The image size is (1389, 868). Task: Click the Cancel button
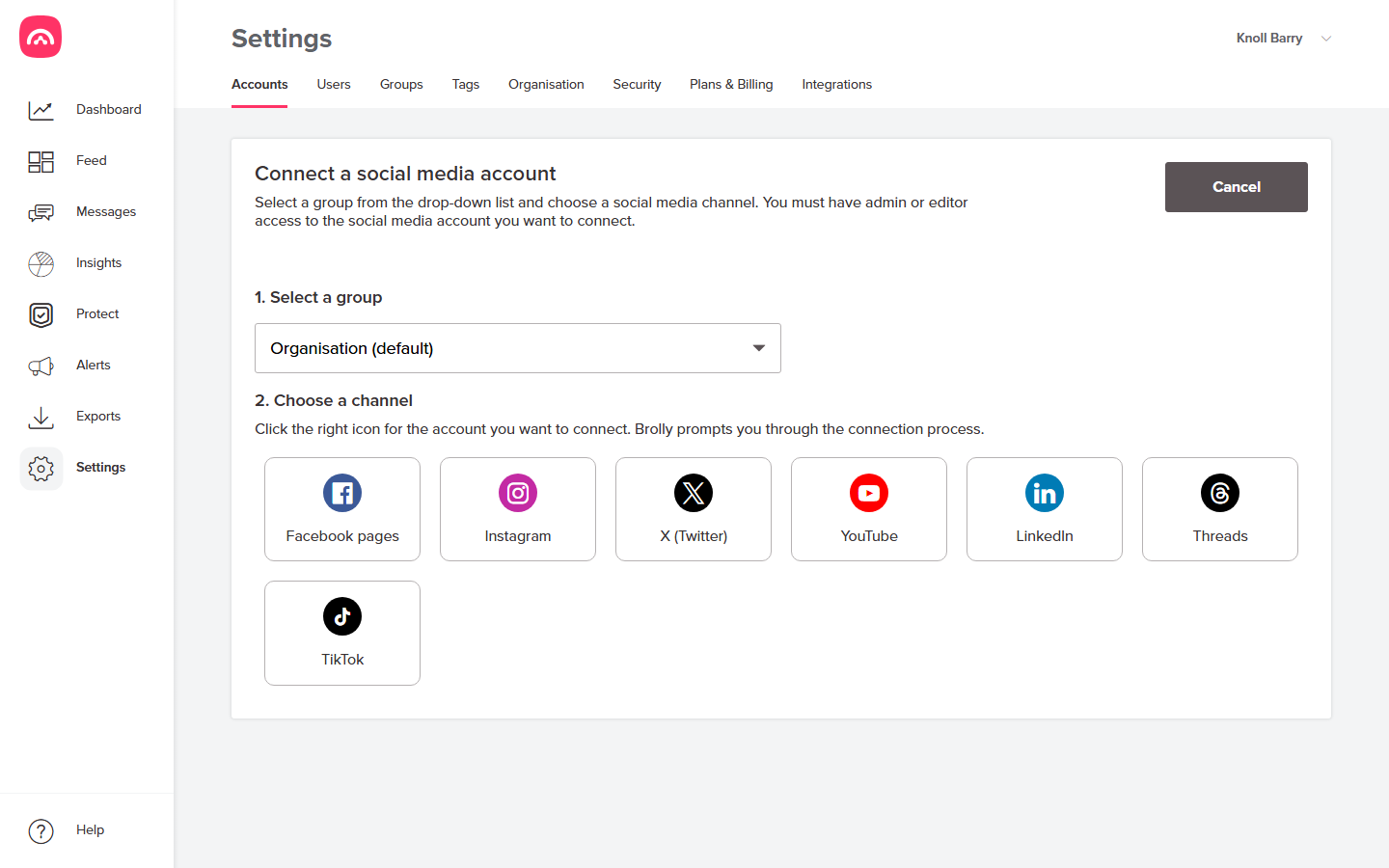(x=1237, y=187)
